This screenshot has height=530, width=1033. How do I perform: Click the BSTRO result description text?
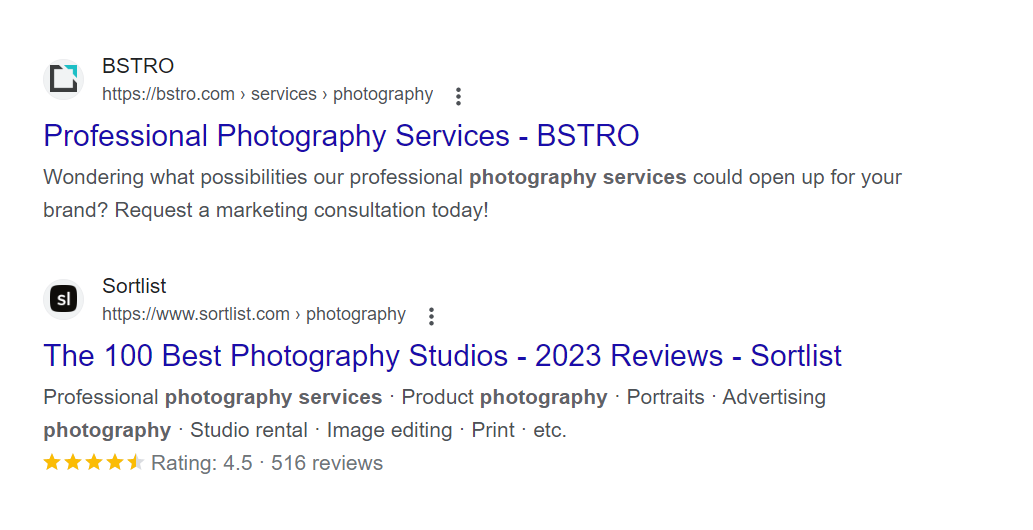(x=472, y=178)
